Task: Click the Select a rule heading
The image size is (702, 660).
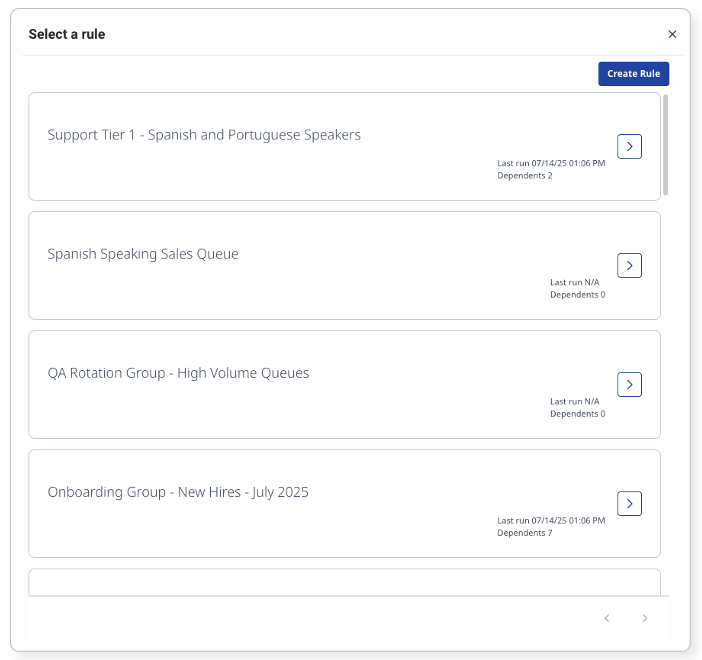Action: coord(67,34)
